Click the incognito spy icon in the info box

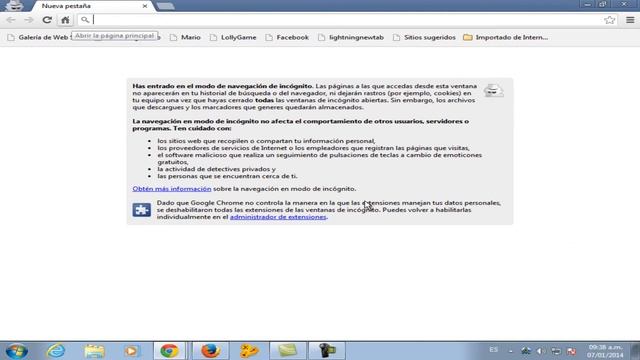493,90
